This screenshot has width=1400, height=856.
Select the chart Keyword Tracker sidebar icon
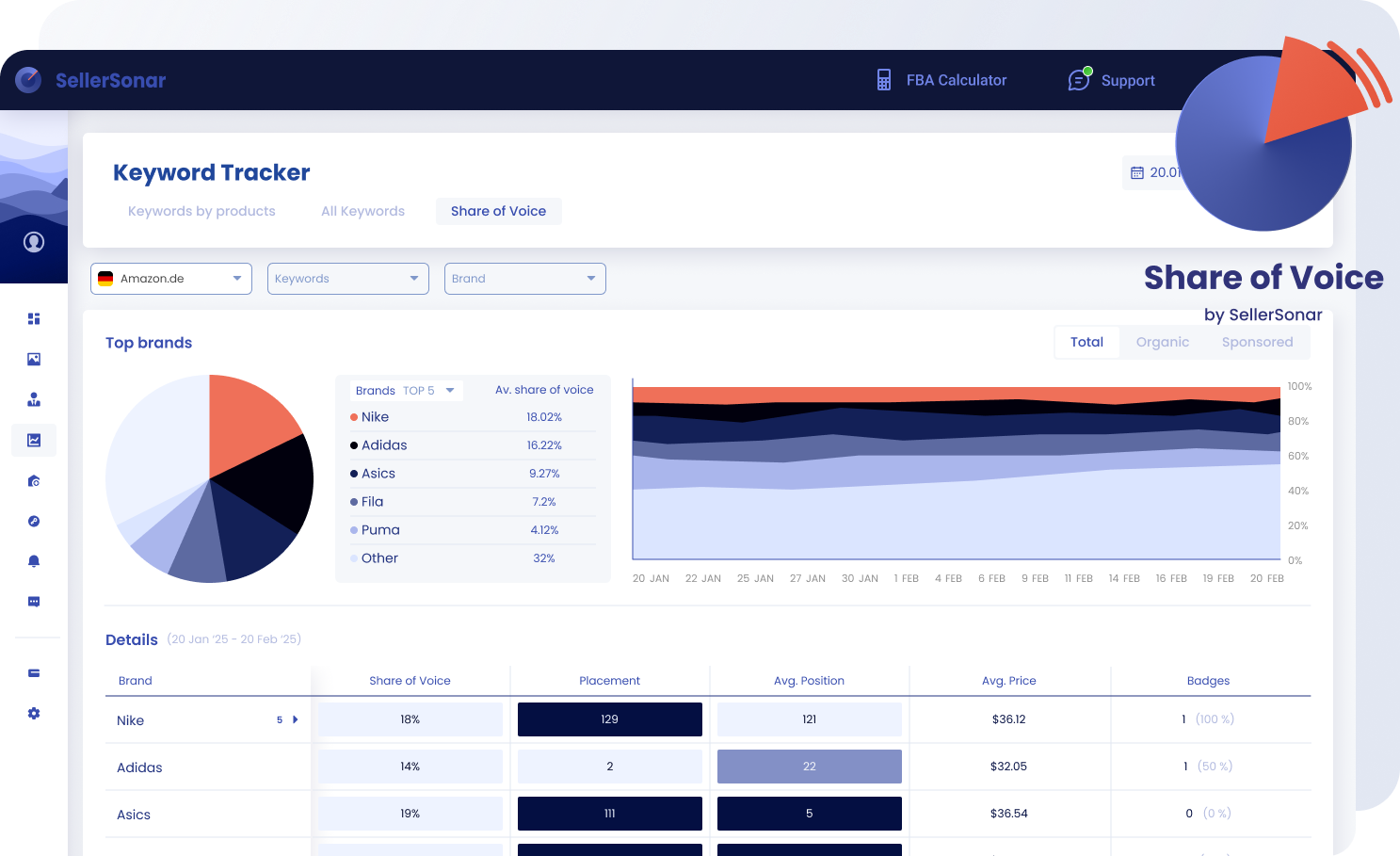coord(34,440)
